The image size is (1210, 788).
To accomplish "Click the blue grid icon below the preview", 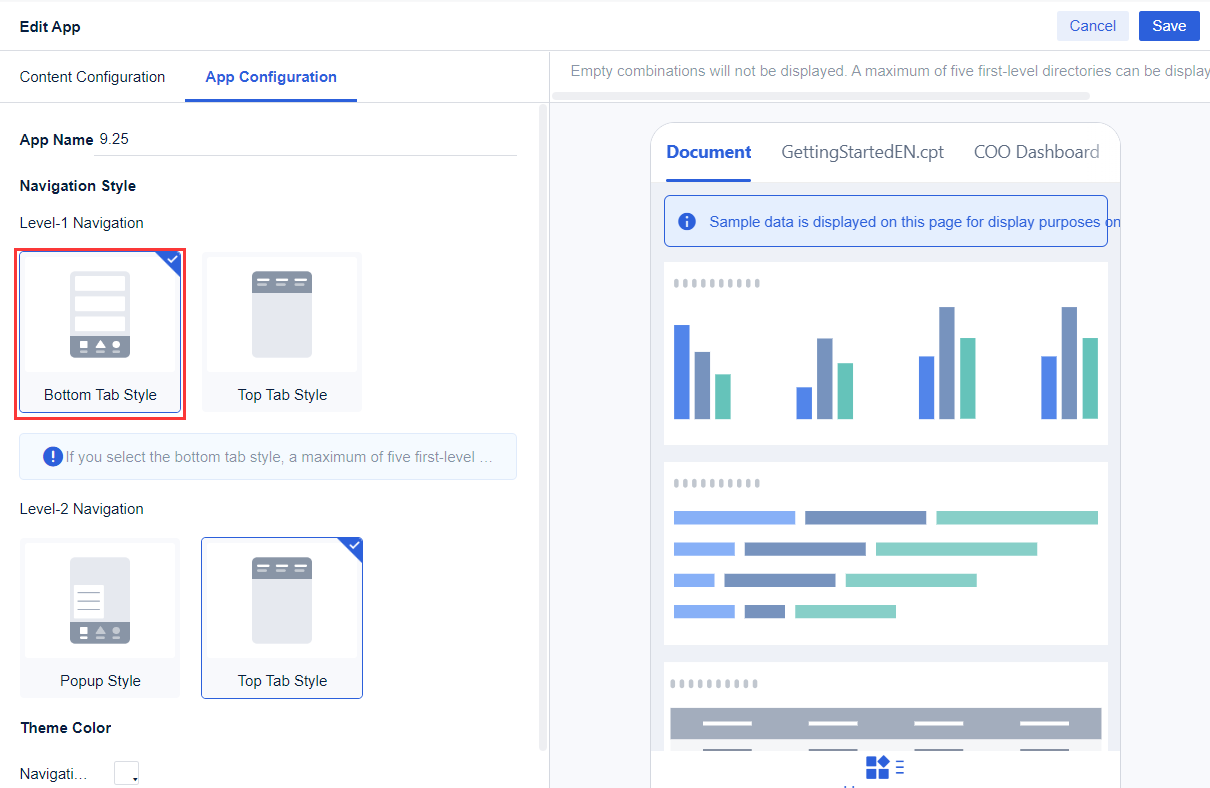I will [x=879, y=767].
